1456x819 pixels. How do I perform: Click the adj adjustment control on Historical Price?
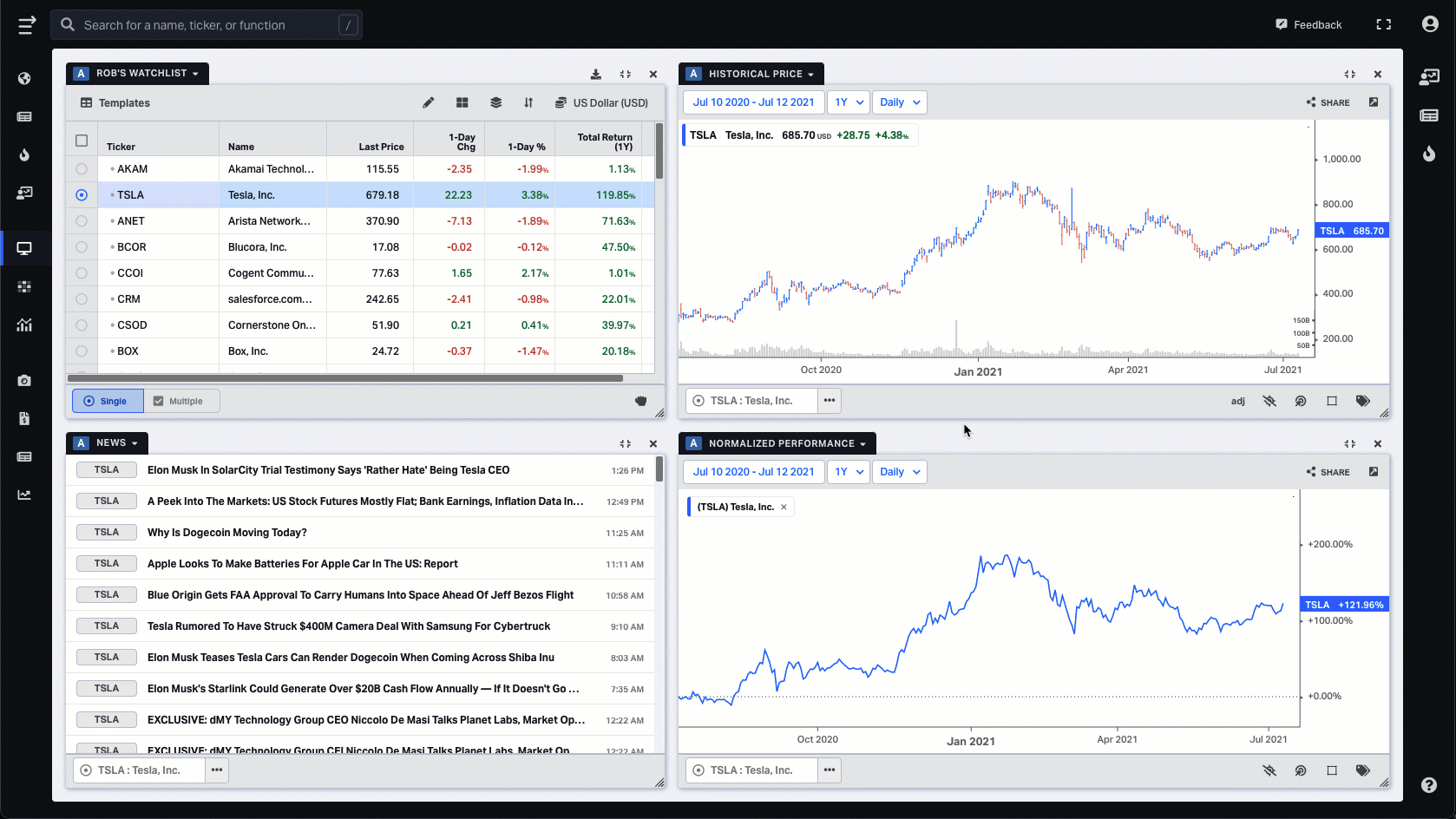[x=1238, y=401]
